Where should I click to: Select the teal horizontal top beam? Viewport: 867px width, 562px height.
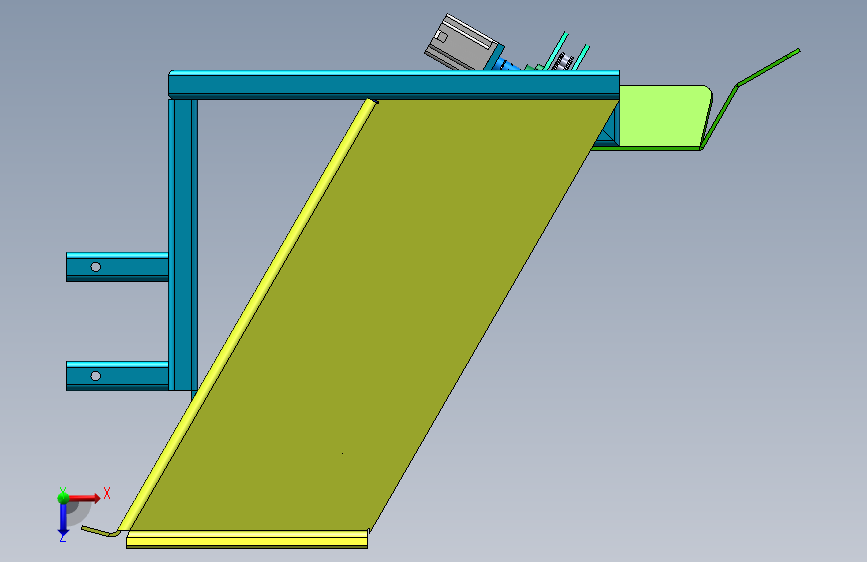pos(394,85)
